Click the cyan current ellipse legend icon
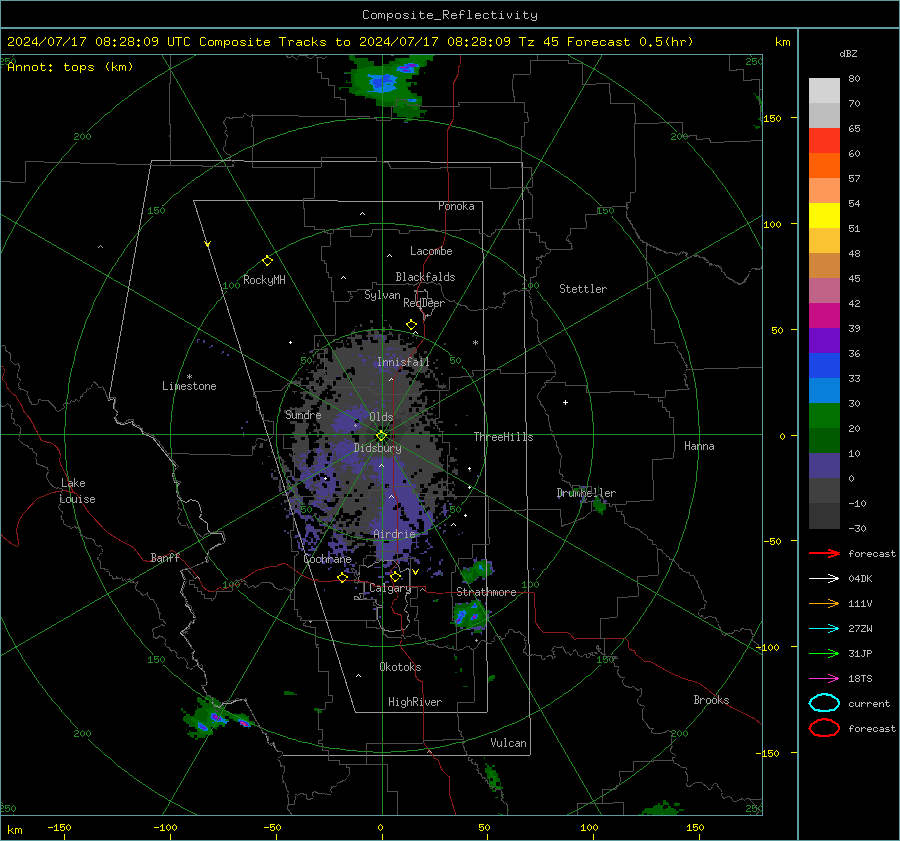 [824, 703]
